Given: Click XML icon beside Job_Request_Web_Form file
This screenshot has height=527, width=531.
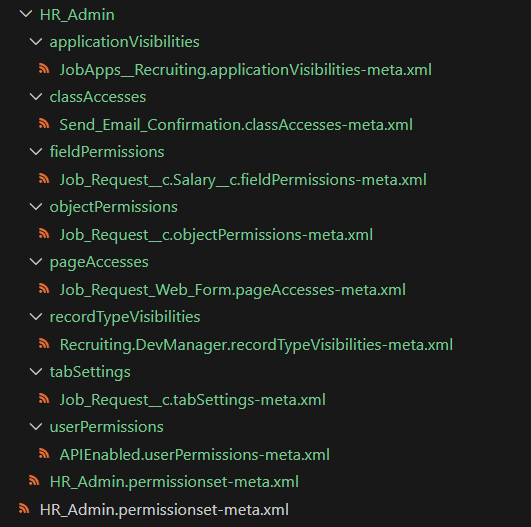Looking at the screenshot, I should [44, 288].
